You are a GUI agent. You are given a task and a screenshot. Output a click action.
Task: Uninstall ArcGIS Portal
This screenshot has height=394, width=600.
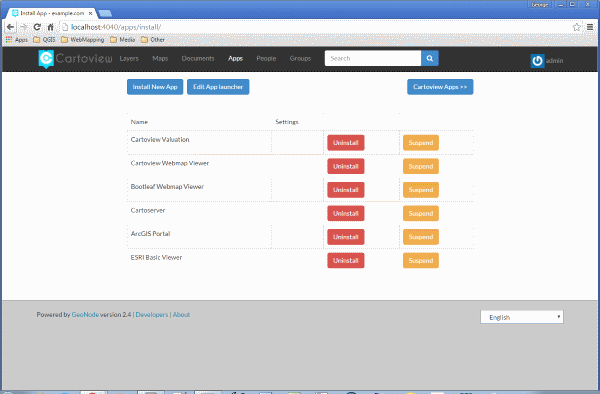(x=346, y=237)
